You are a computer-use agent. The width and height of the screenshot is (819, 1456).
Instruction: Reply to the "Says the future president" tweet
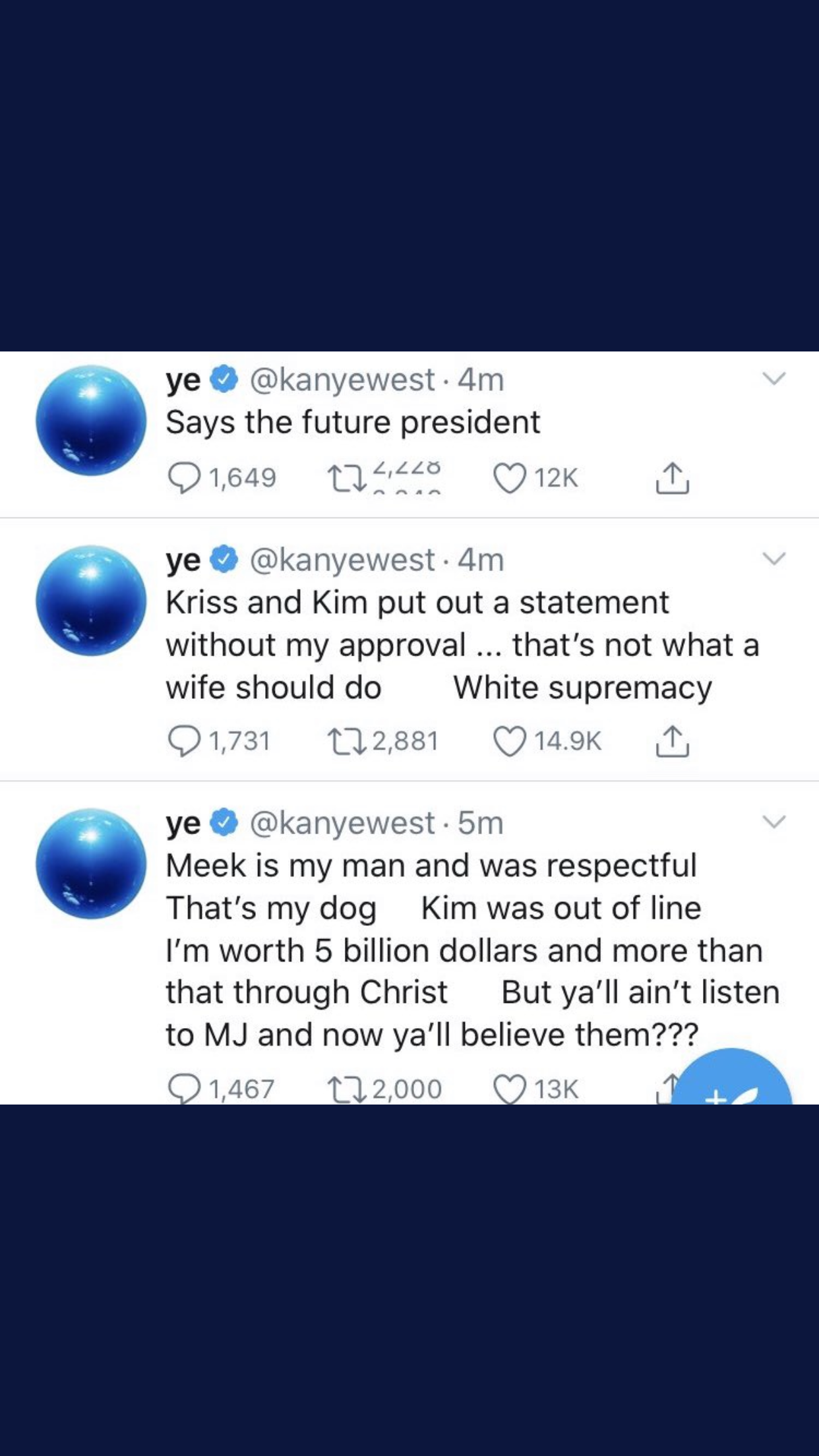click(184, 477)
